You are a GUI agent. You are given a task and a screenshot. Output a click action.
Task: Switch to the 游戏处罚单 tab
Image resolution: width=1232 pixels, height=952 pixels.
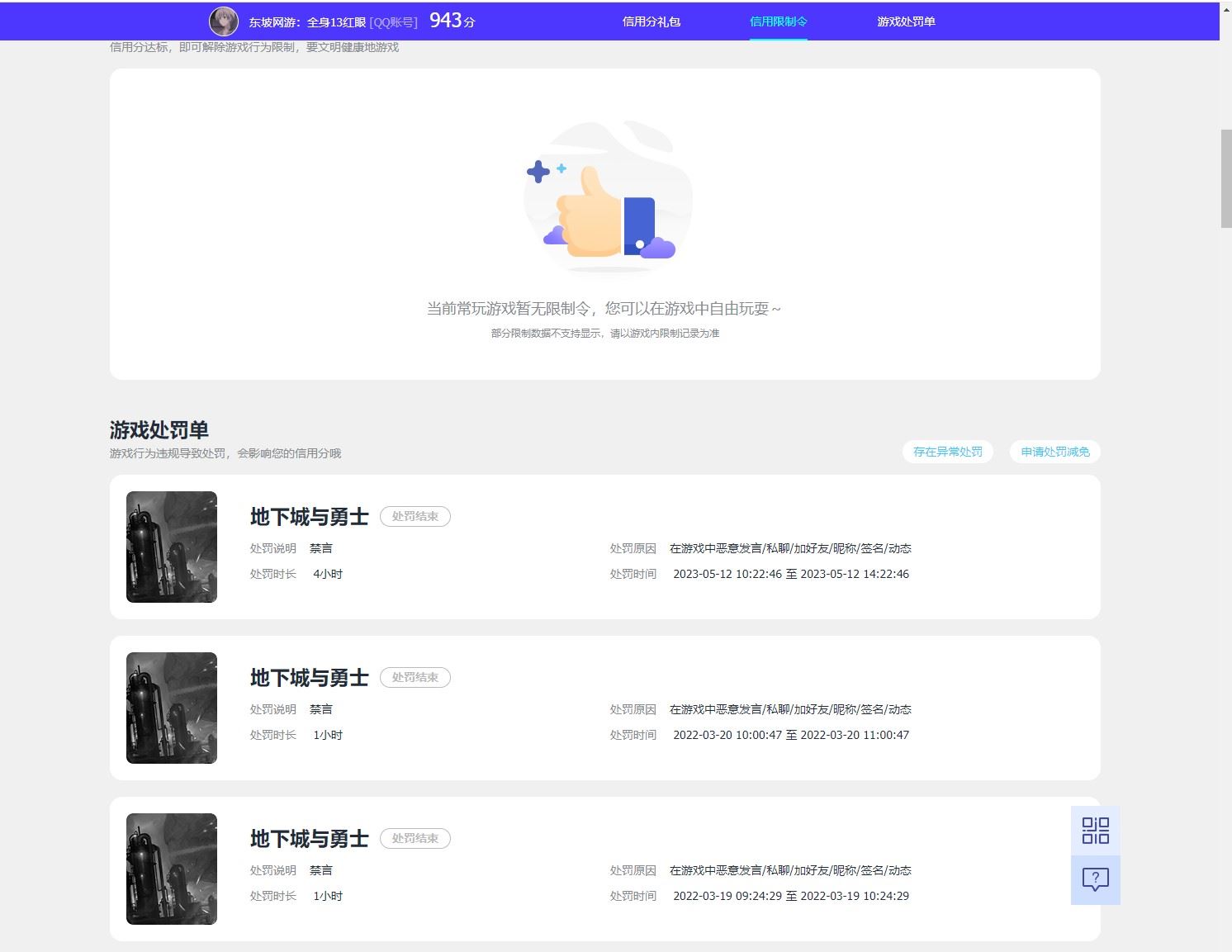click(x=905, y=21)
